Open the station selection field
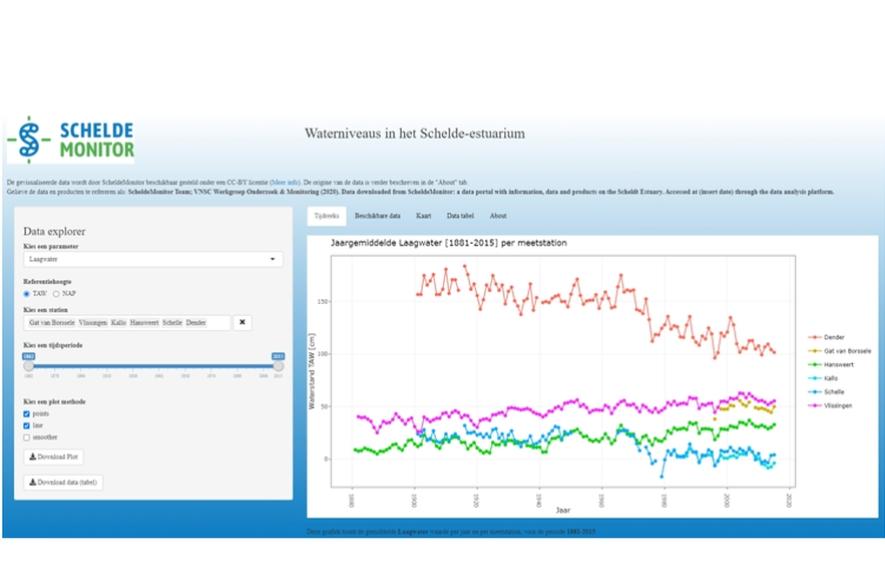This screenshot has height=588, width=885. 127,323
